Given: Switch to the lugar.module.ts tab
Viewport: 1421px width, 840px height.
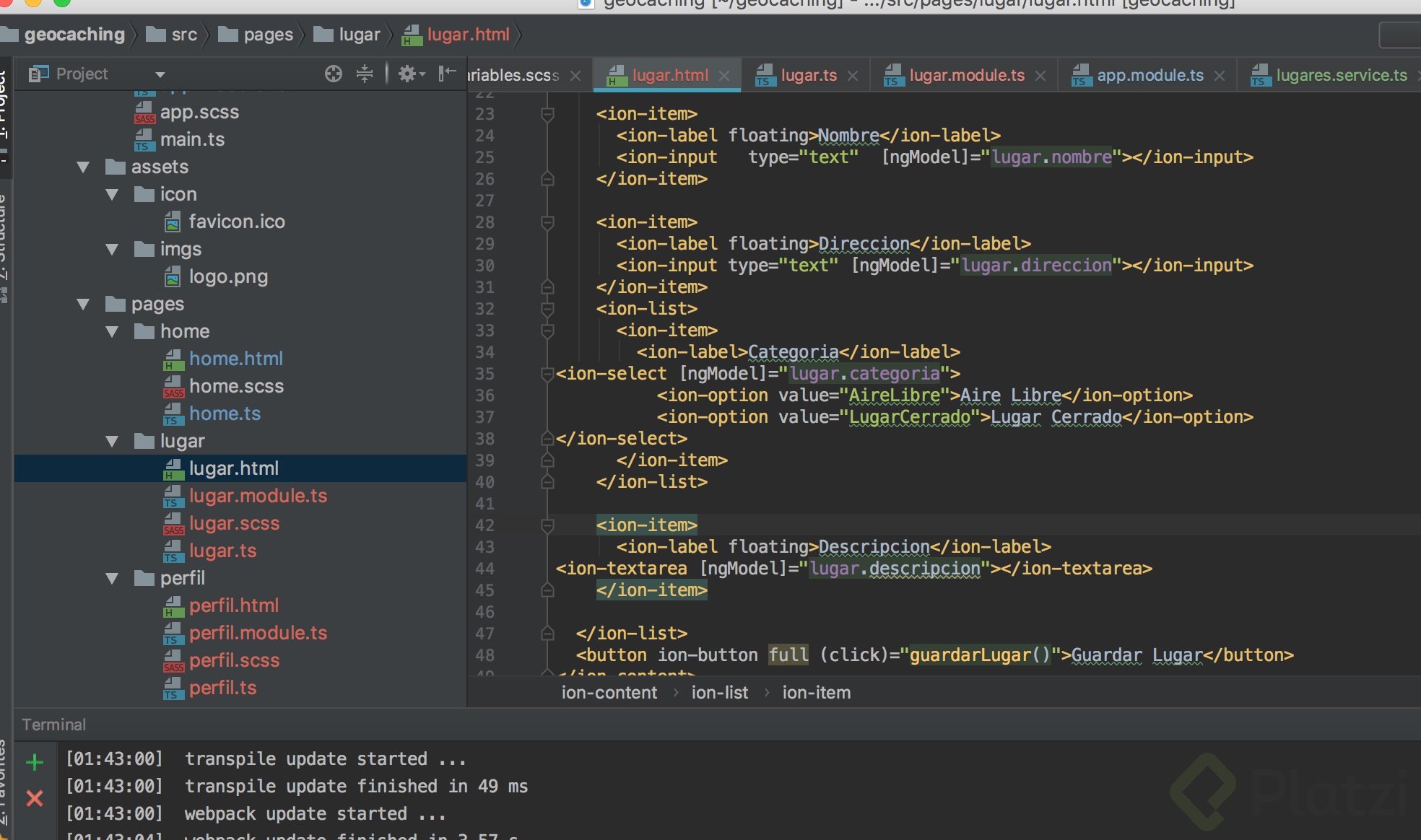Looking at the screenshot, I should (966, 75).
